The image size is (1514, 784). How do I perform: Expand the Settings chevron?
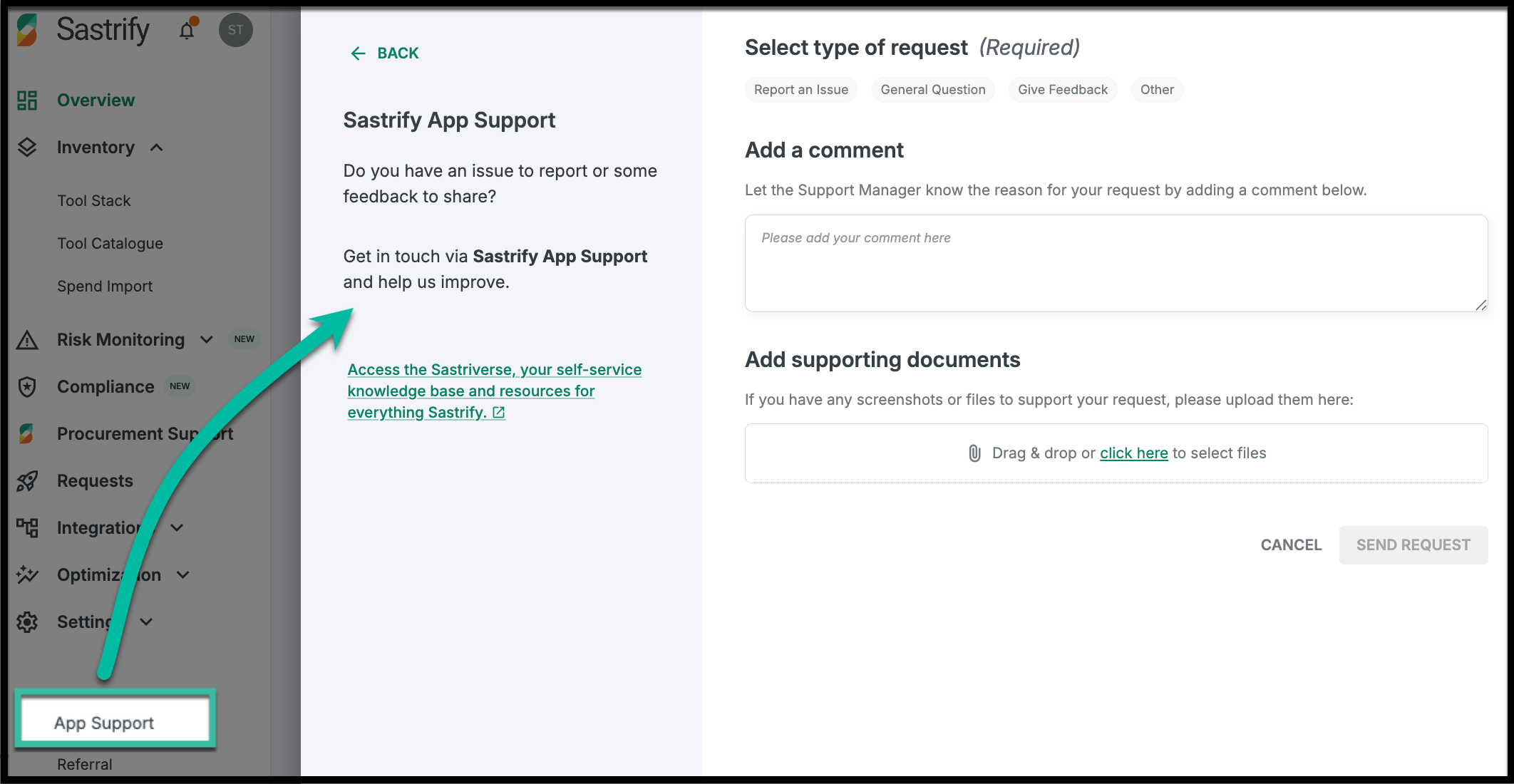pyautogui.click(x=146, y=622)
